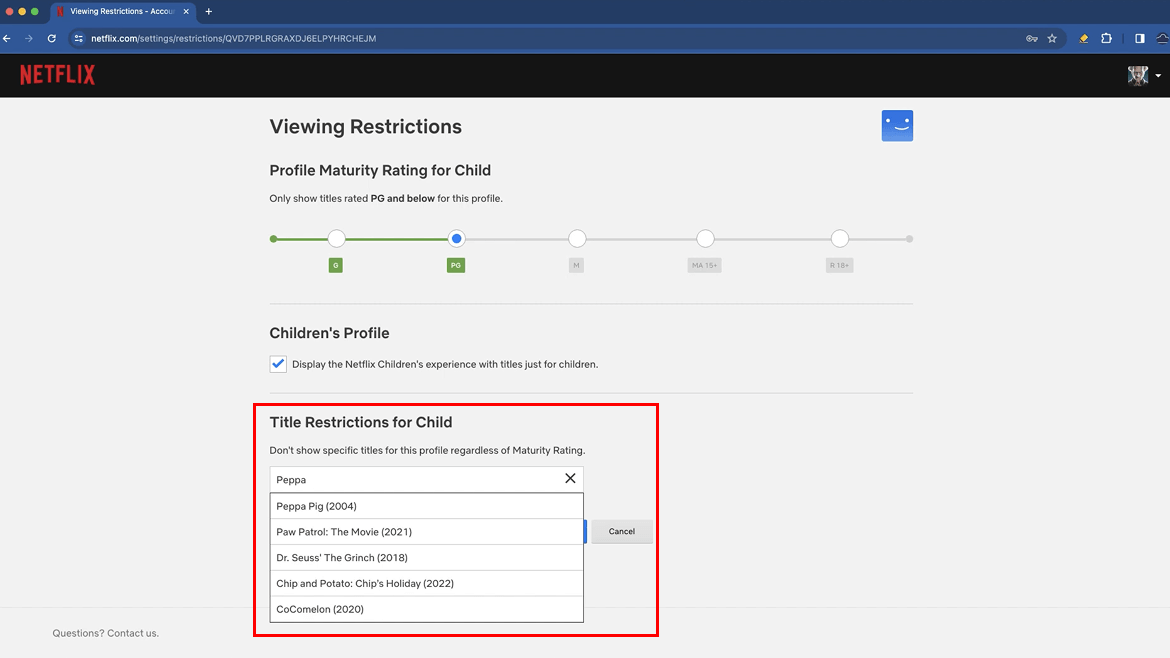Select Peppa Pig (2004) from the suggestions
The width and height of the screenshot is (1170, 658).
coord(316,506)
